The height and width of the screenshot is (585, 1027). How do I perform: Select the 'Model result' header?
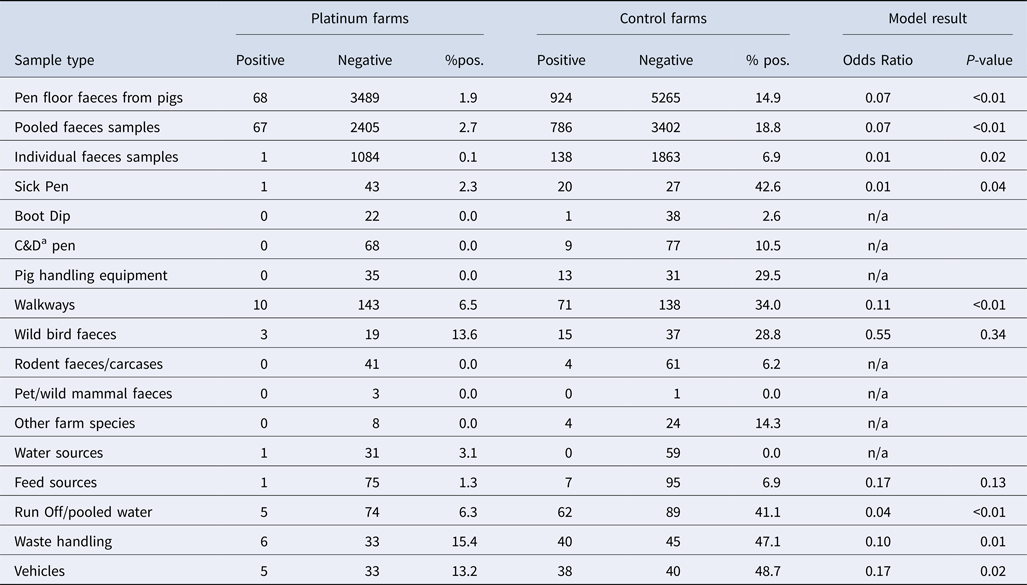pos(928,19)
